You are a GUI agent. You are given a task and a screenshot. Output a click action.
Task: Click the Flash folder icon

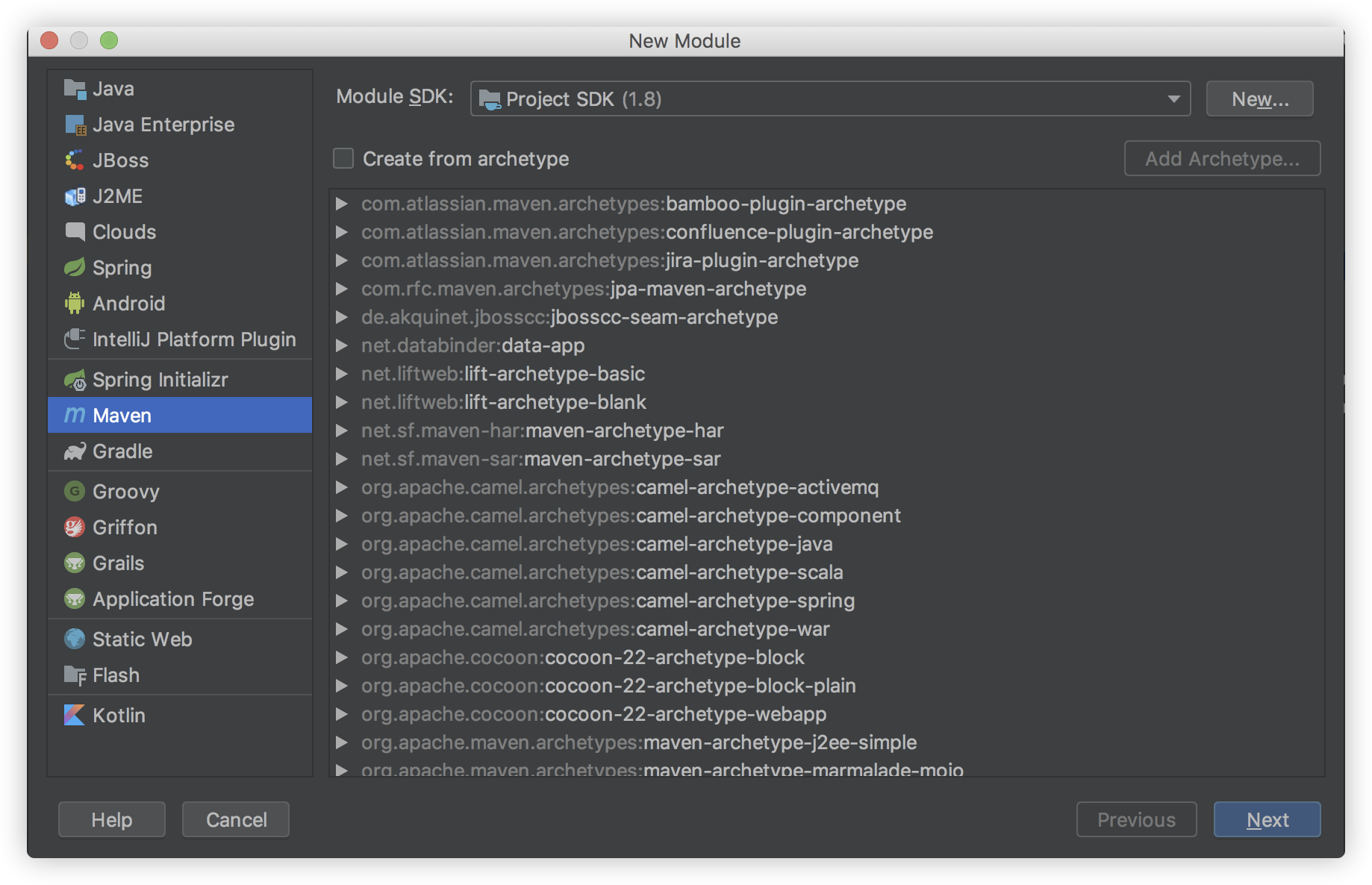click(x=75, y=675)
